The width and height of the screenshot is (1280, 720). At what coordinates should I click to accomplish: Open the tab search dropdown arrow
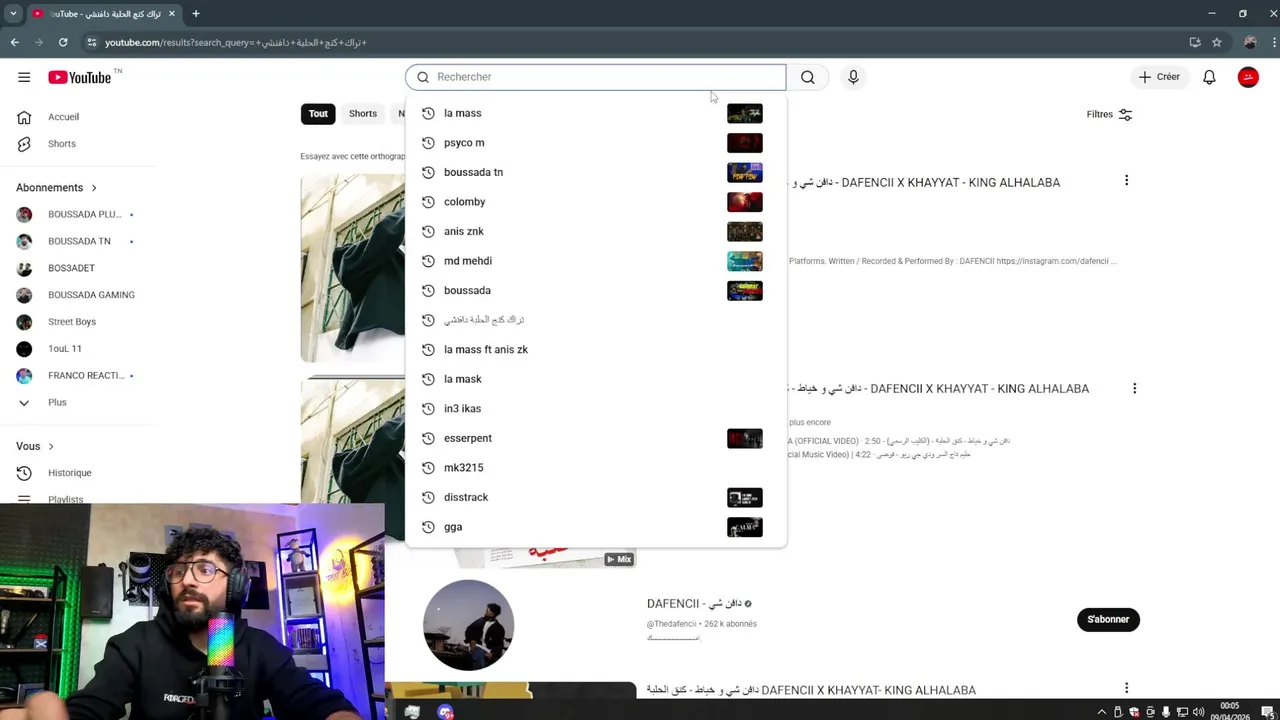tap(13, 14)
